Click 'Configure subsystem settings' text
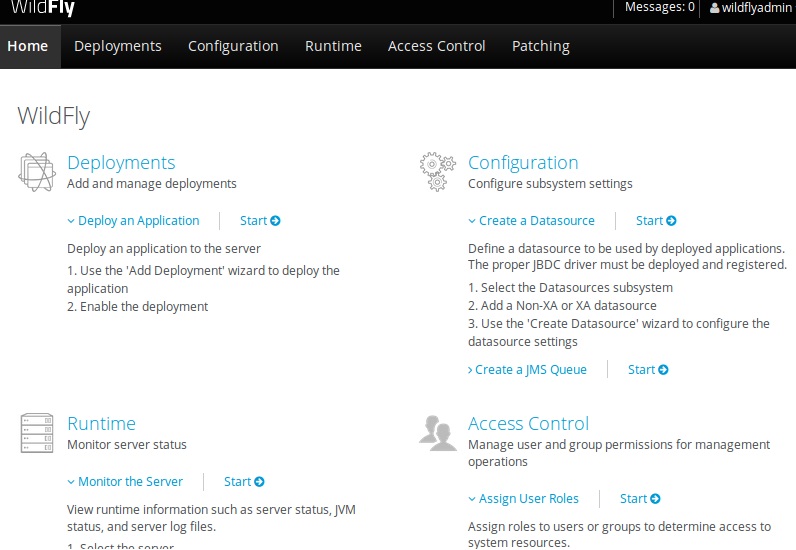The width and height of the screenshot is (796, 550). pyautogui.click(x=550, y=183)
